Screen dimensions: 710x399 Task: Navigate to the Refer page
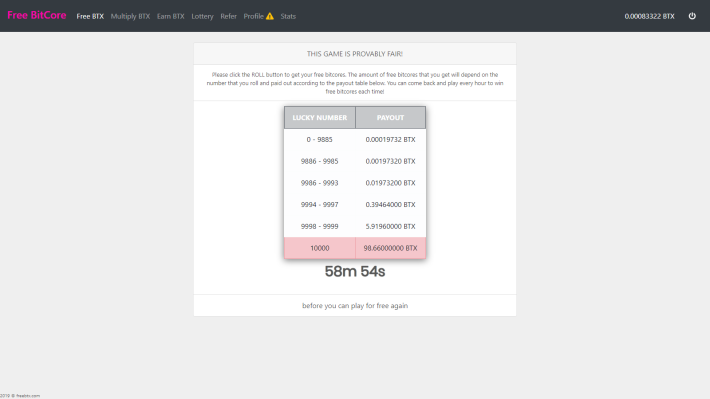click(x=229, y=16)
